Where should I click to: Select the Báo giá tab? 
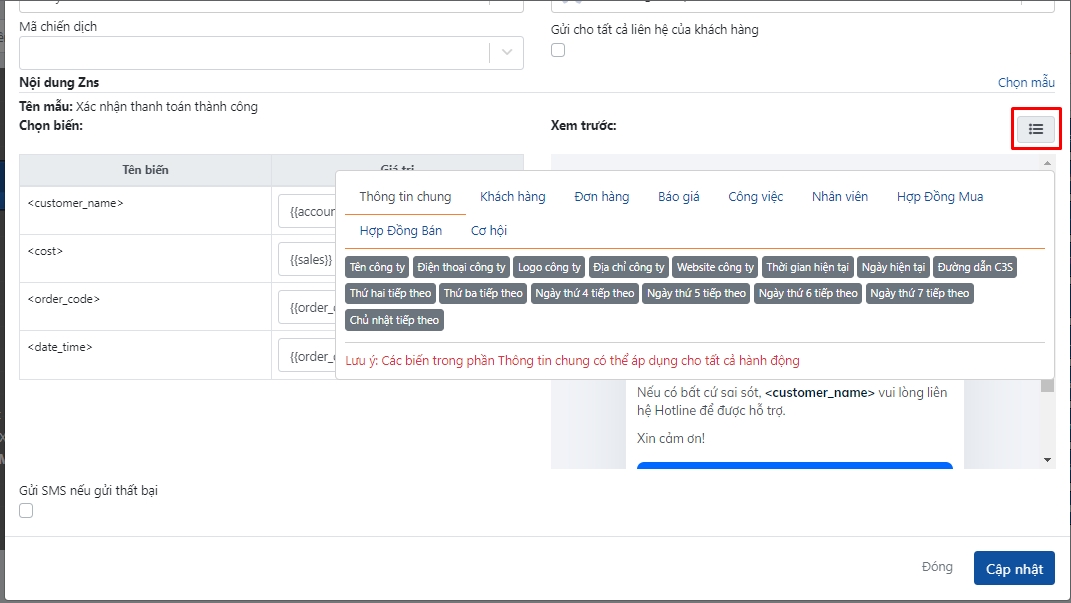[x=678, y=197]
